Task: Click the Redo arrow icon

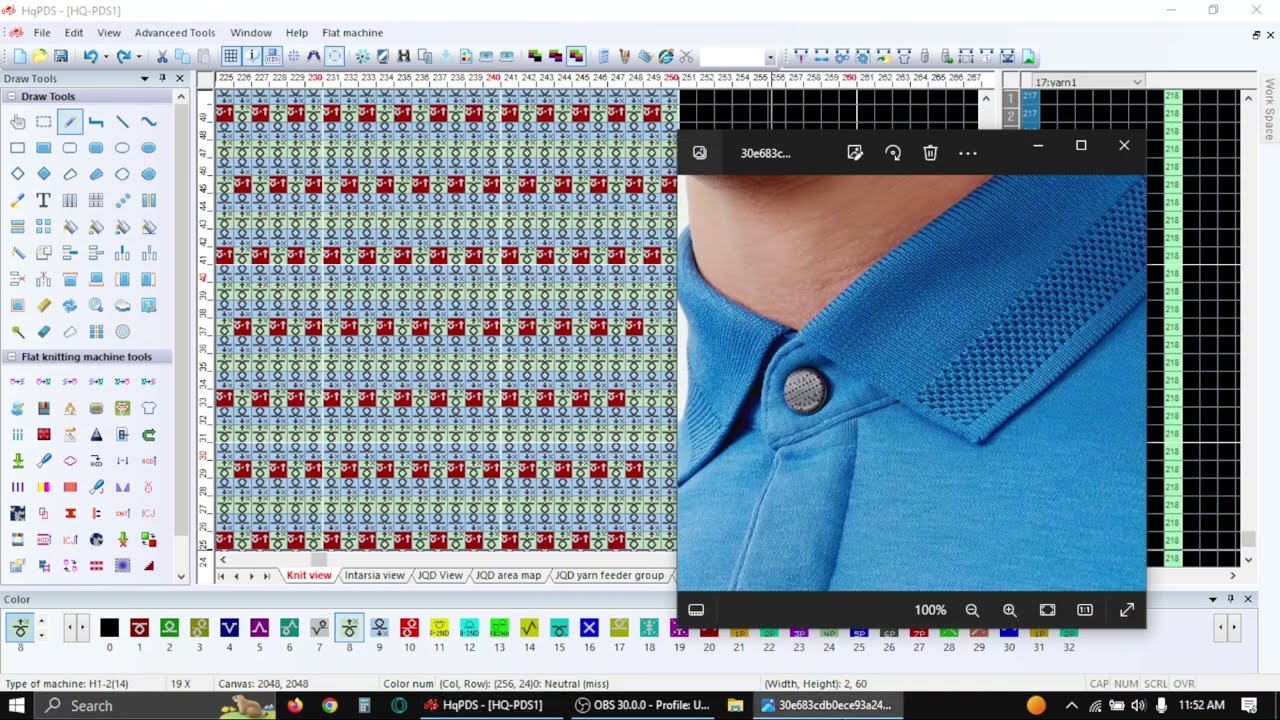Action: (x=123, y=57)
